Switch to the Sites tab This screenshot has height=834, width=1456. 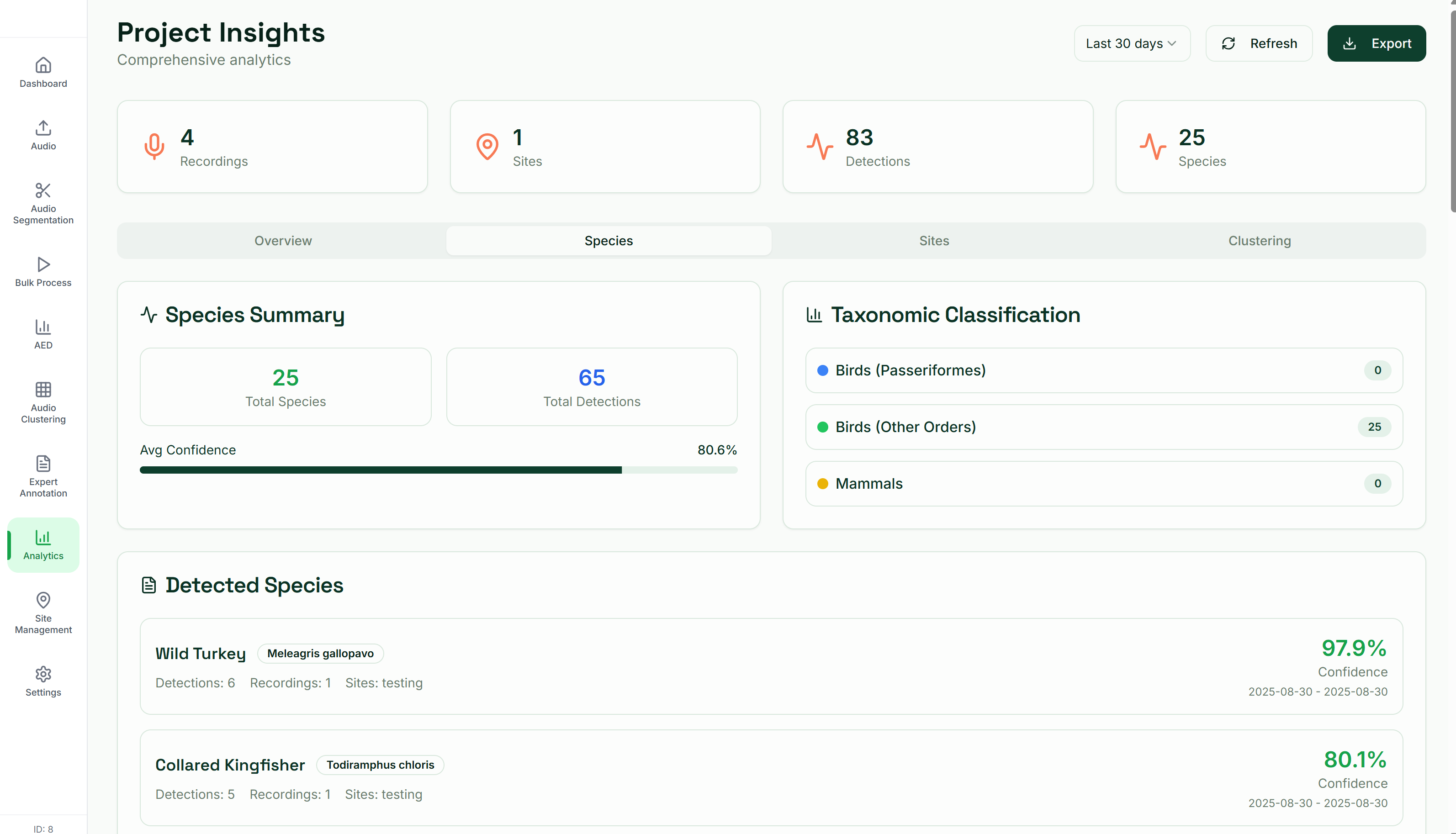click(x=934, y=241)
